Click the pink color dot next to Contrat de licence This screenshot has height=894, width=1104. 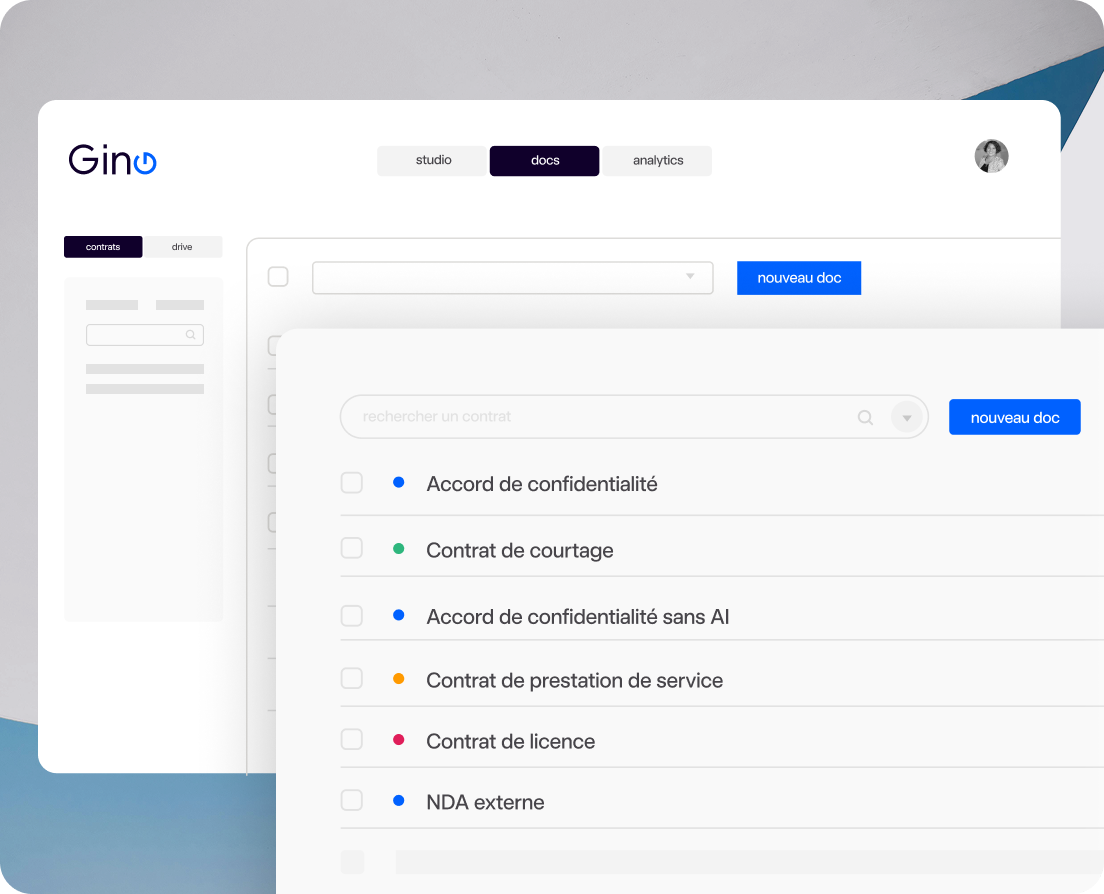coord(399,739)
